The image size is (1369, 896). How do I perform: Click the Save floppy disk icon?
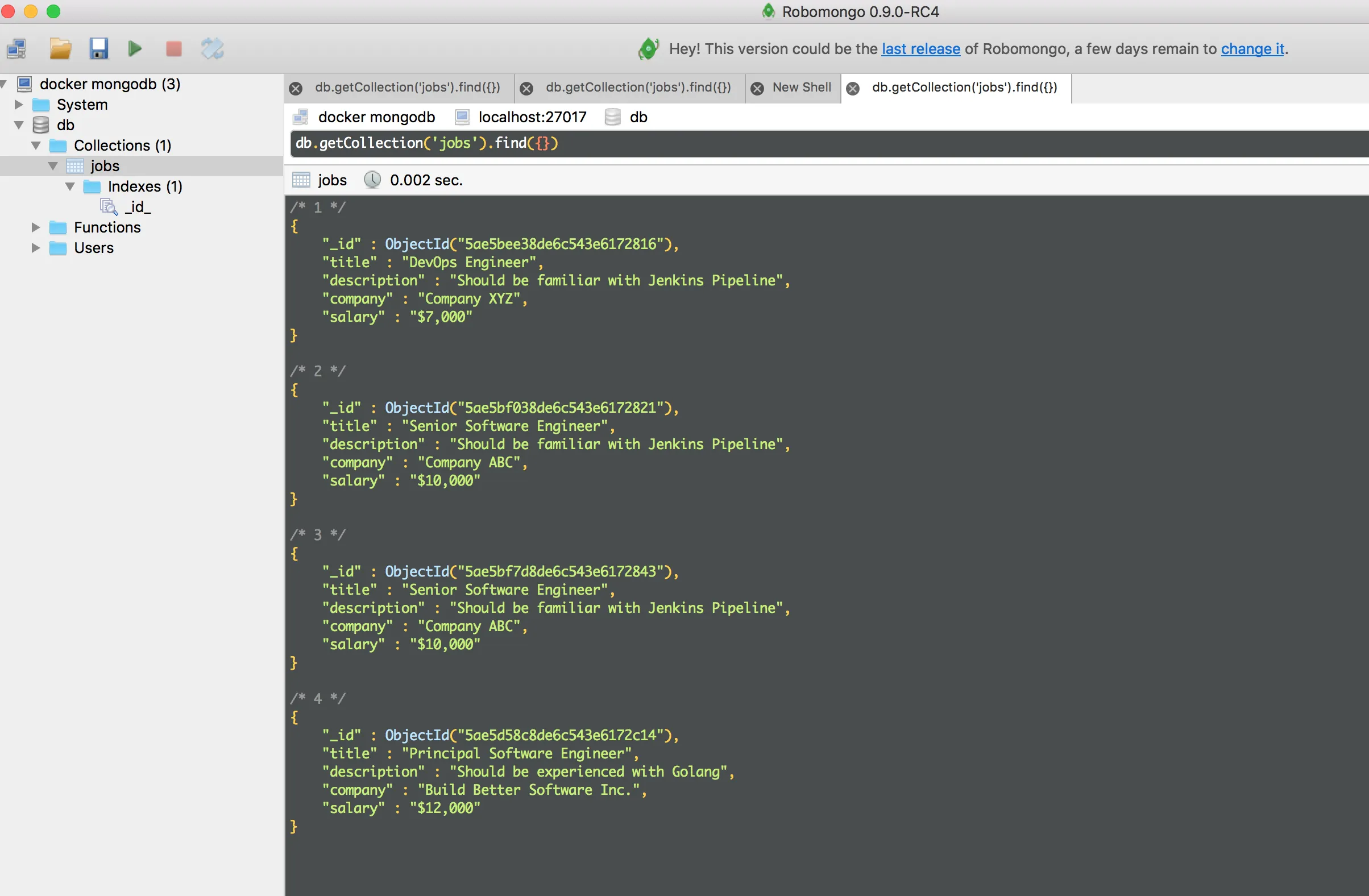(98, 49)
